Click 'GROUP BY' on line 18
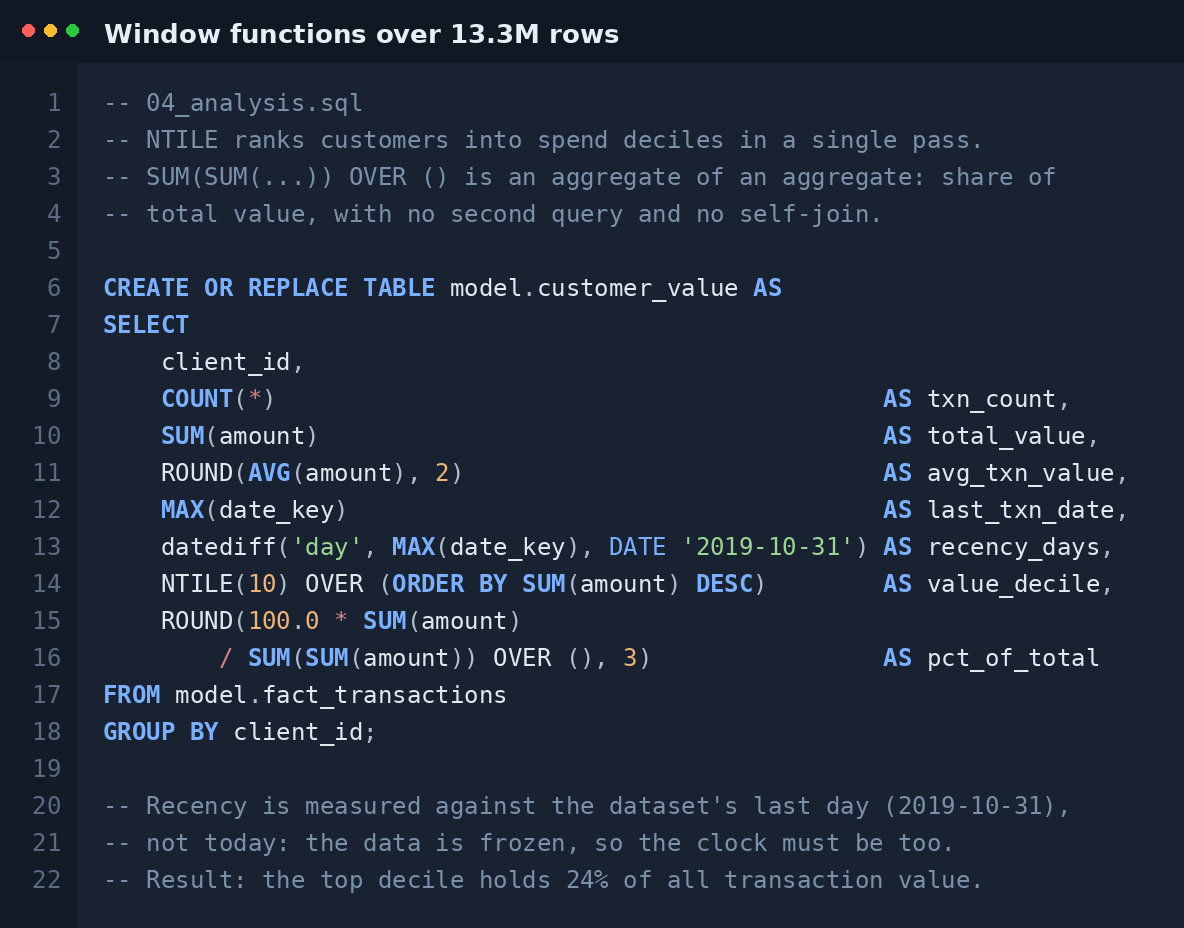The height and width of the screenshot is (928, 1184). 161,732
